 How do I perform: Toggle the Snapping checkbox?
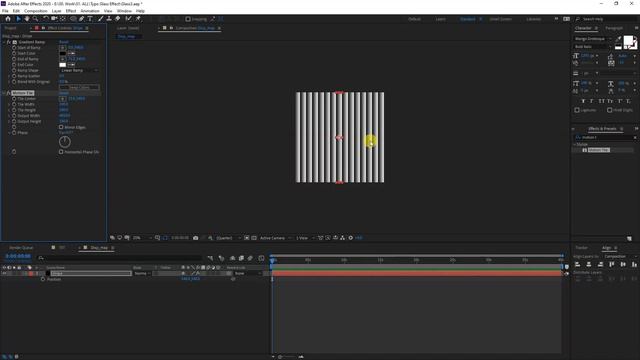point(188,19)
